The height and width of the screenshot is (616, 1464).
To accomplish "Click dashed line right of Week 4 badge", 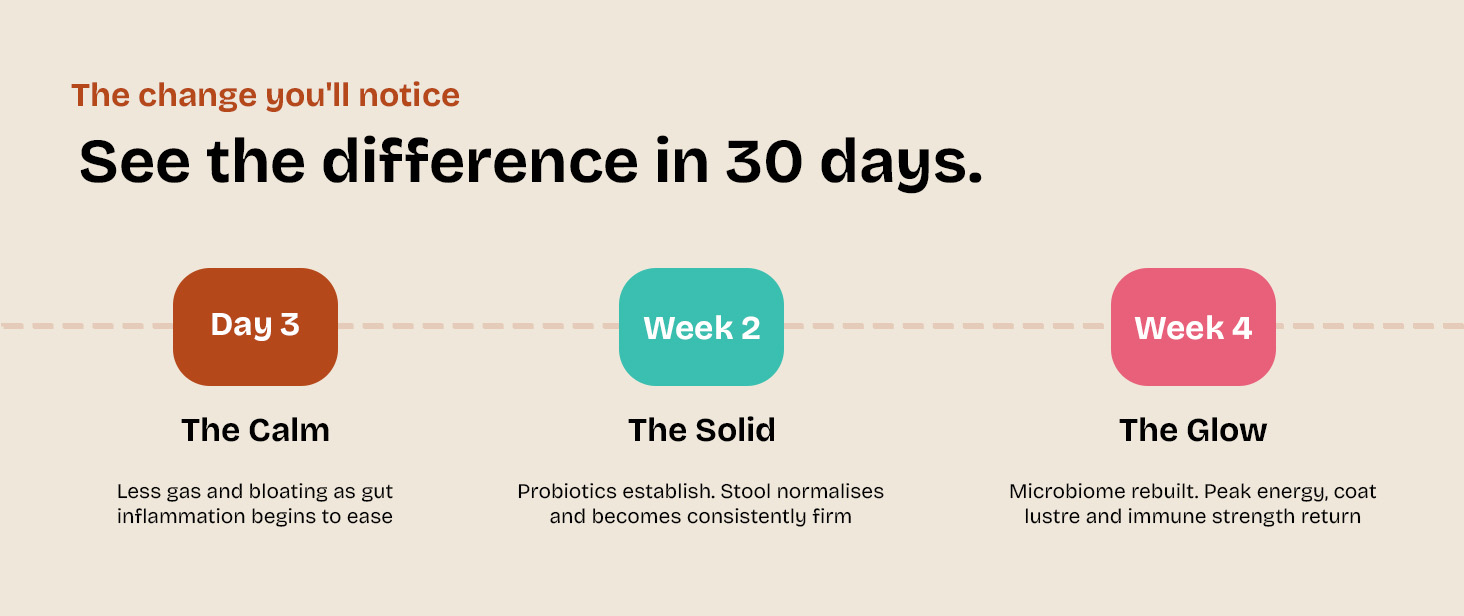I will (1370, 326).
